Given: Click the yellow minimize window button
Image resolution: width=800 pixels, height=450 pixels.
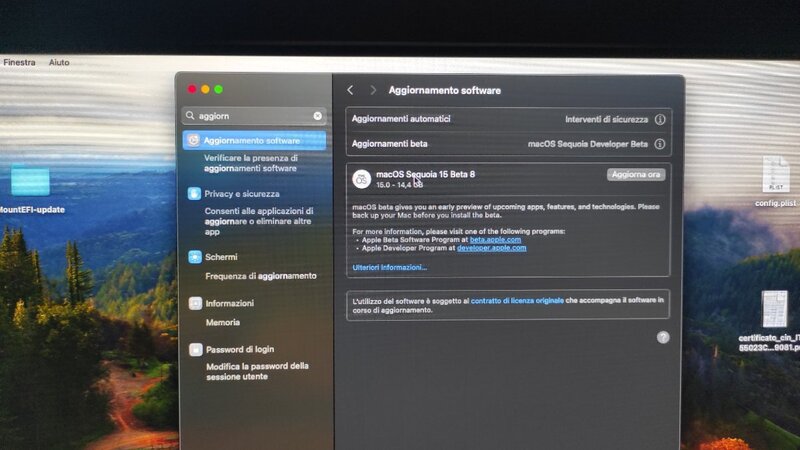Looking at the screenshot, I should (205, 89).
